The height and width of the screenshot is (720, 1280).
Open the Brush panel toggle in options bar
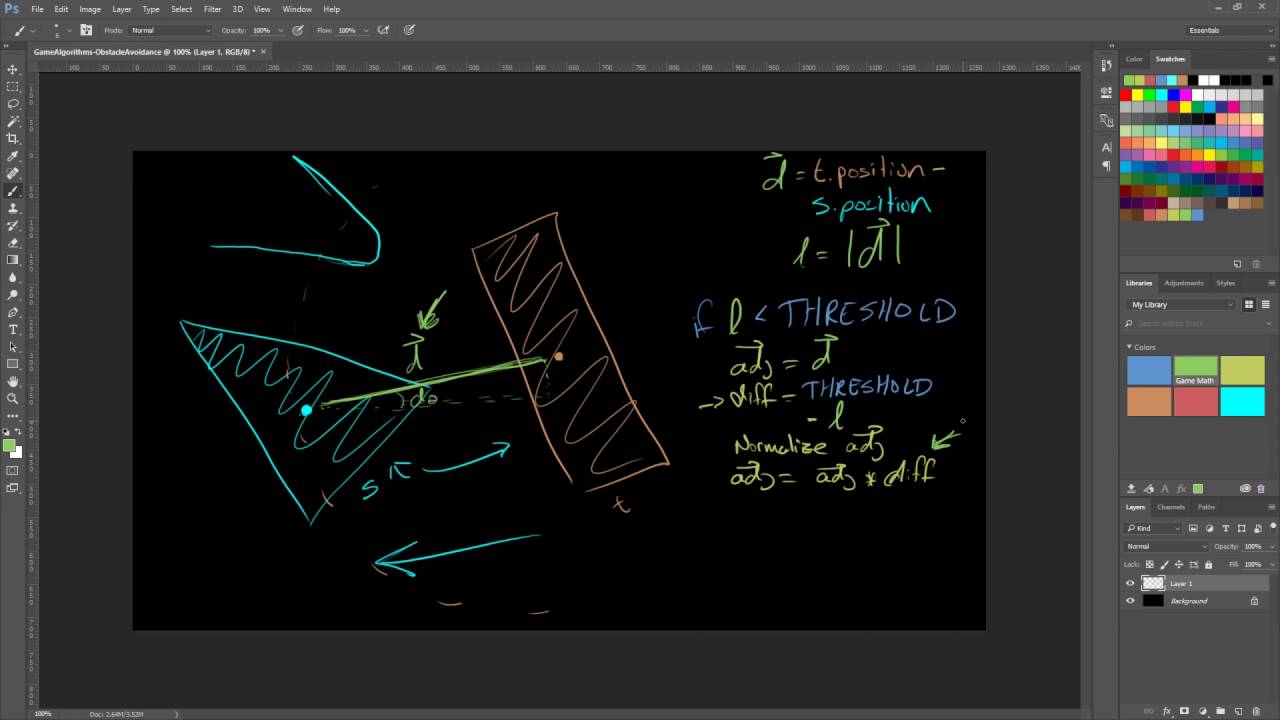tap(86, 30)
